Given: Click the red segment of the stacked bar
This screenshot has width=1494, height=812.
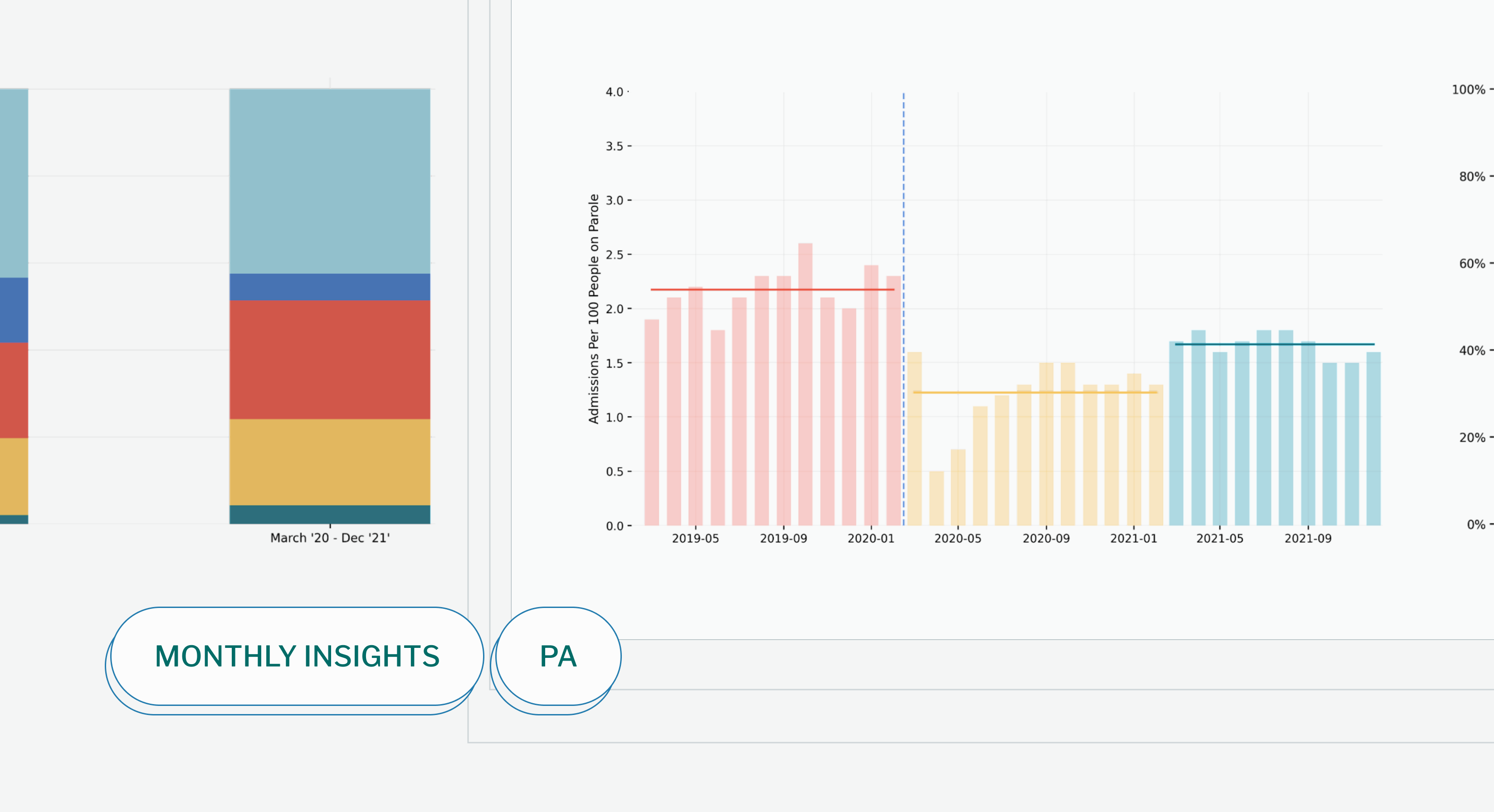Looking at the screenshot, I should (x=329, y=360).
